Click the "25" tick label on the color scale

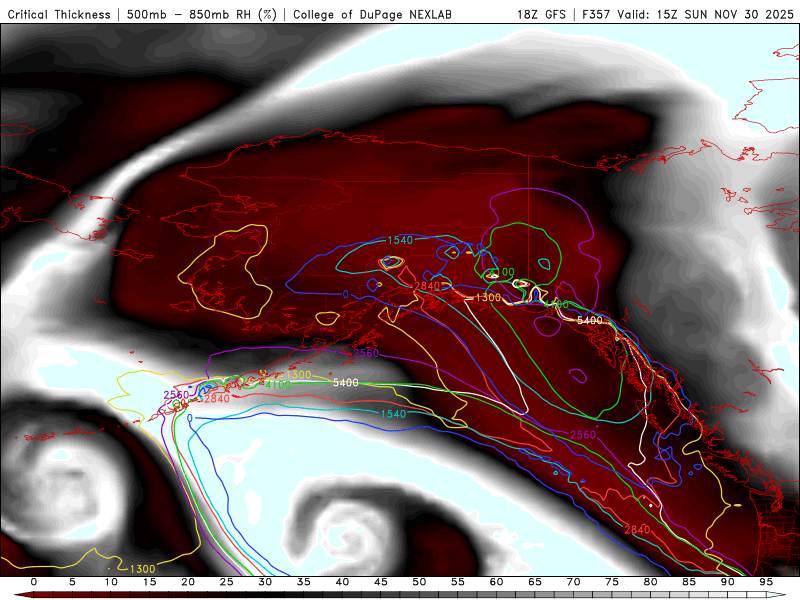click(x=227, y=582)
